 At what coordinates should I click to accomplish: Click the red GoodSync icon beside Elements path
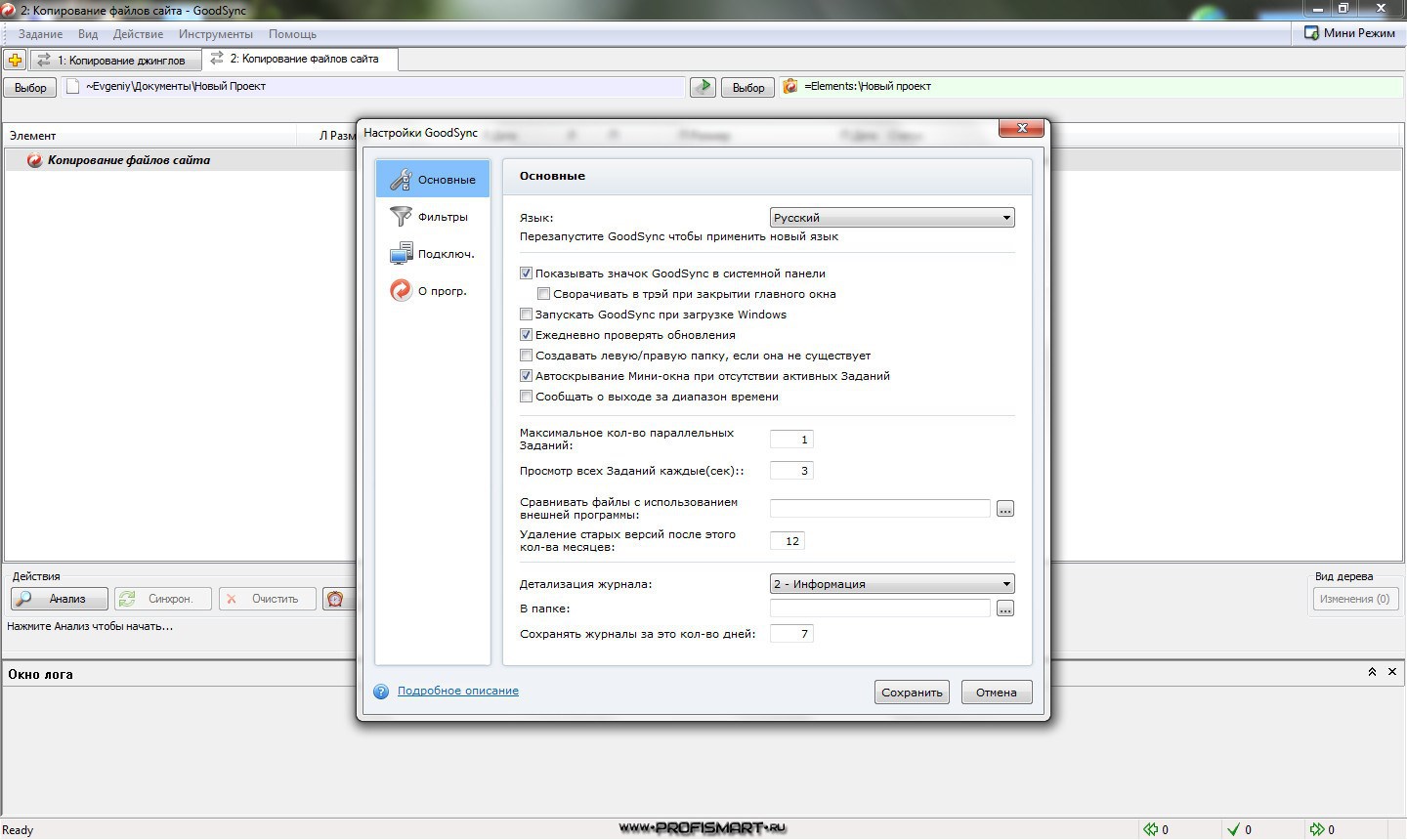(x=790, y=86)
